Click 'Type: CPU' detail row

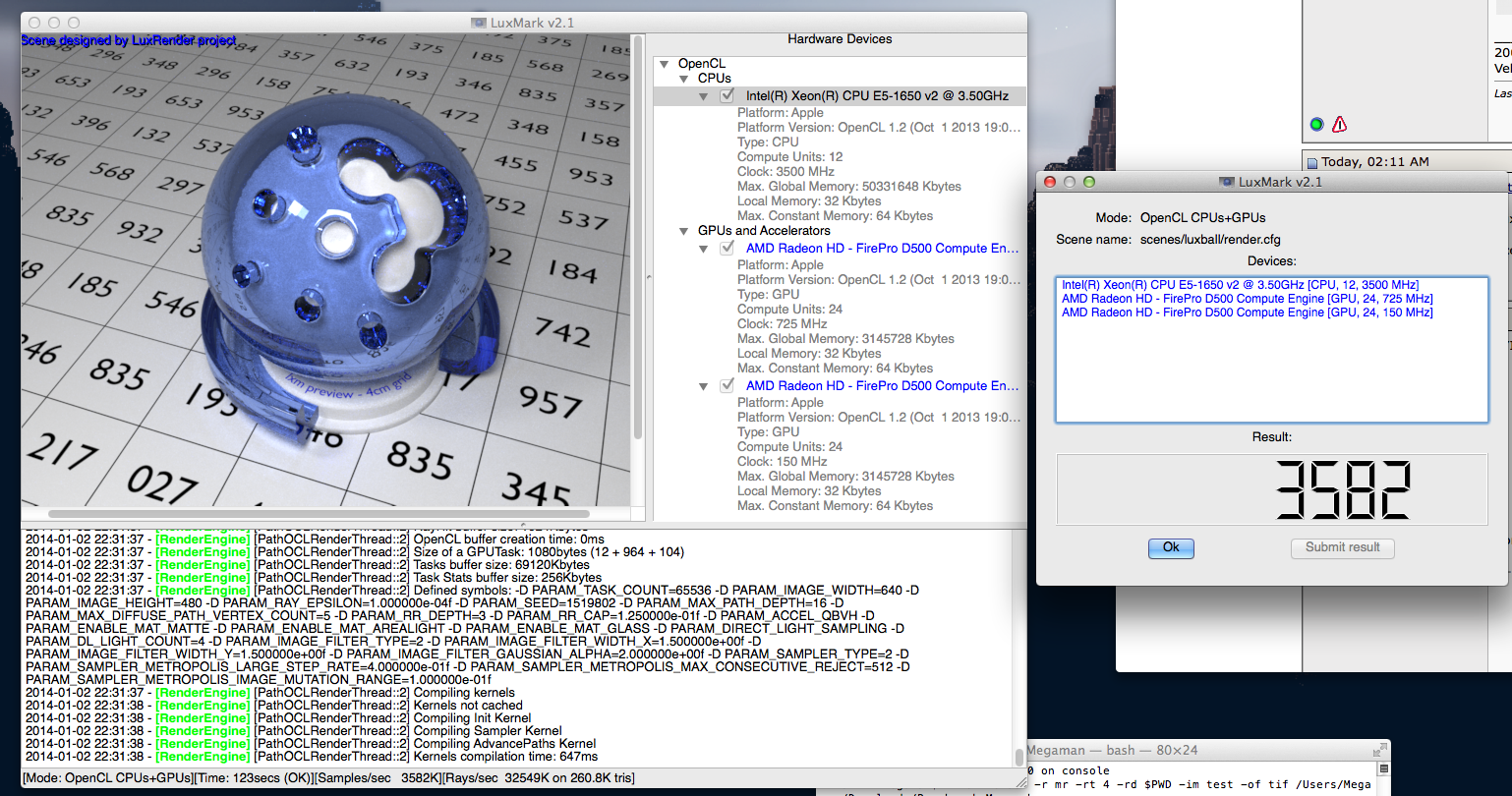[x=768, y=142]
